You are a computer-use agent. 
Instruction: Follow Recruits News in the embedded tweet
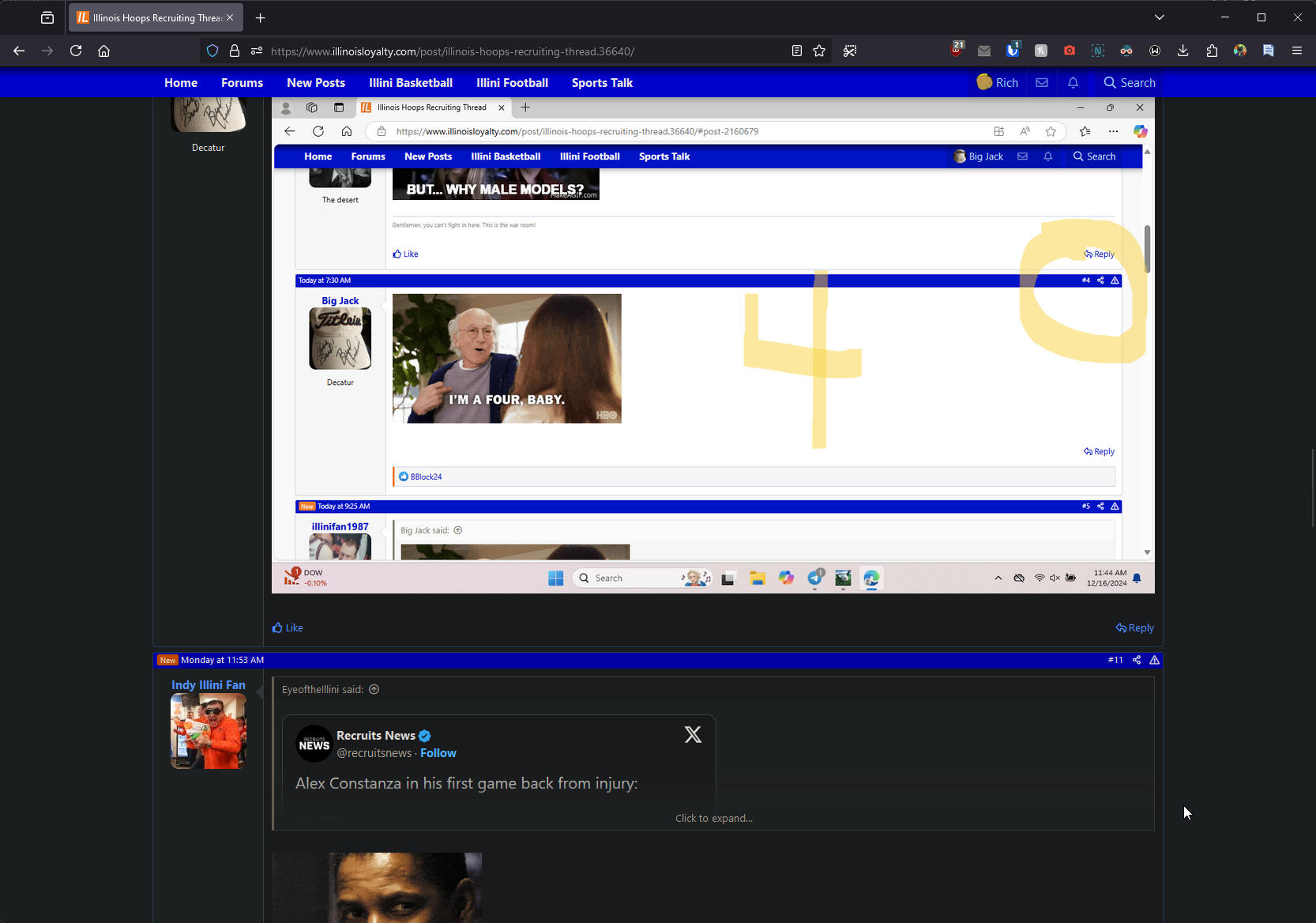pos(438,753)
